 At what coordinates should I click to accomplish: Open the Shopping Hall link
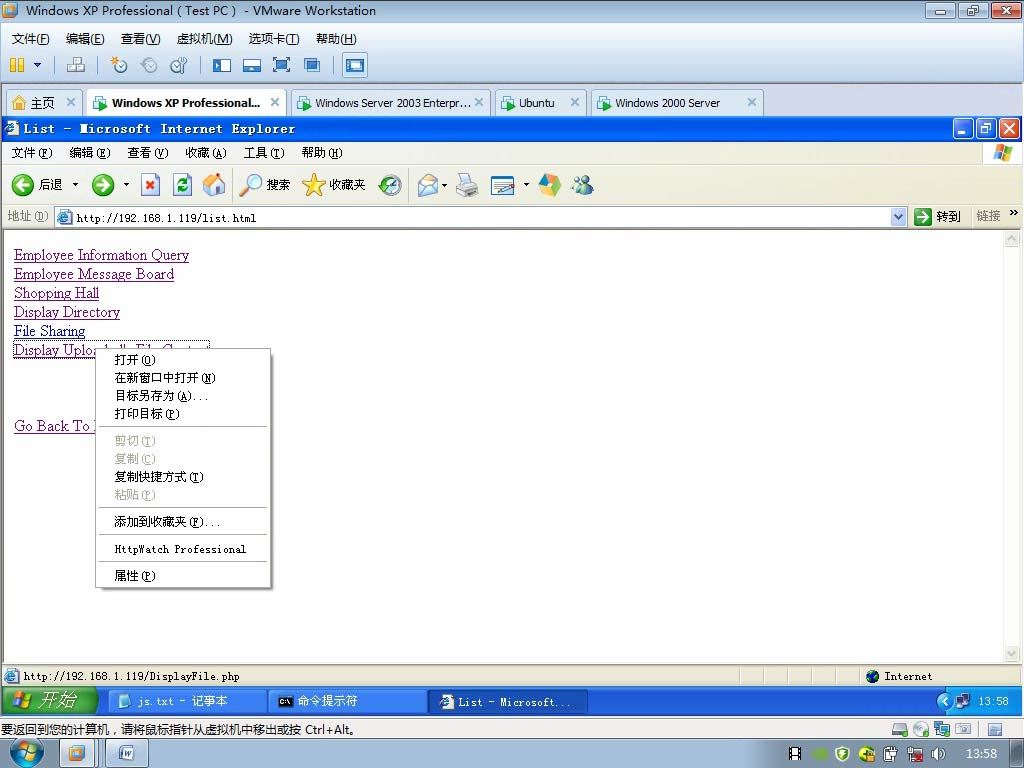point(56,293)
